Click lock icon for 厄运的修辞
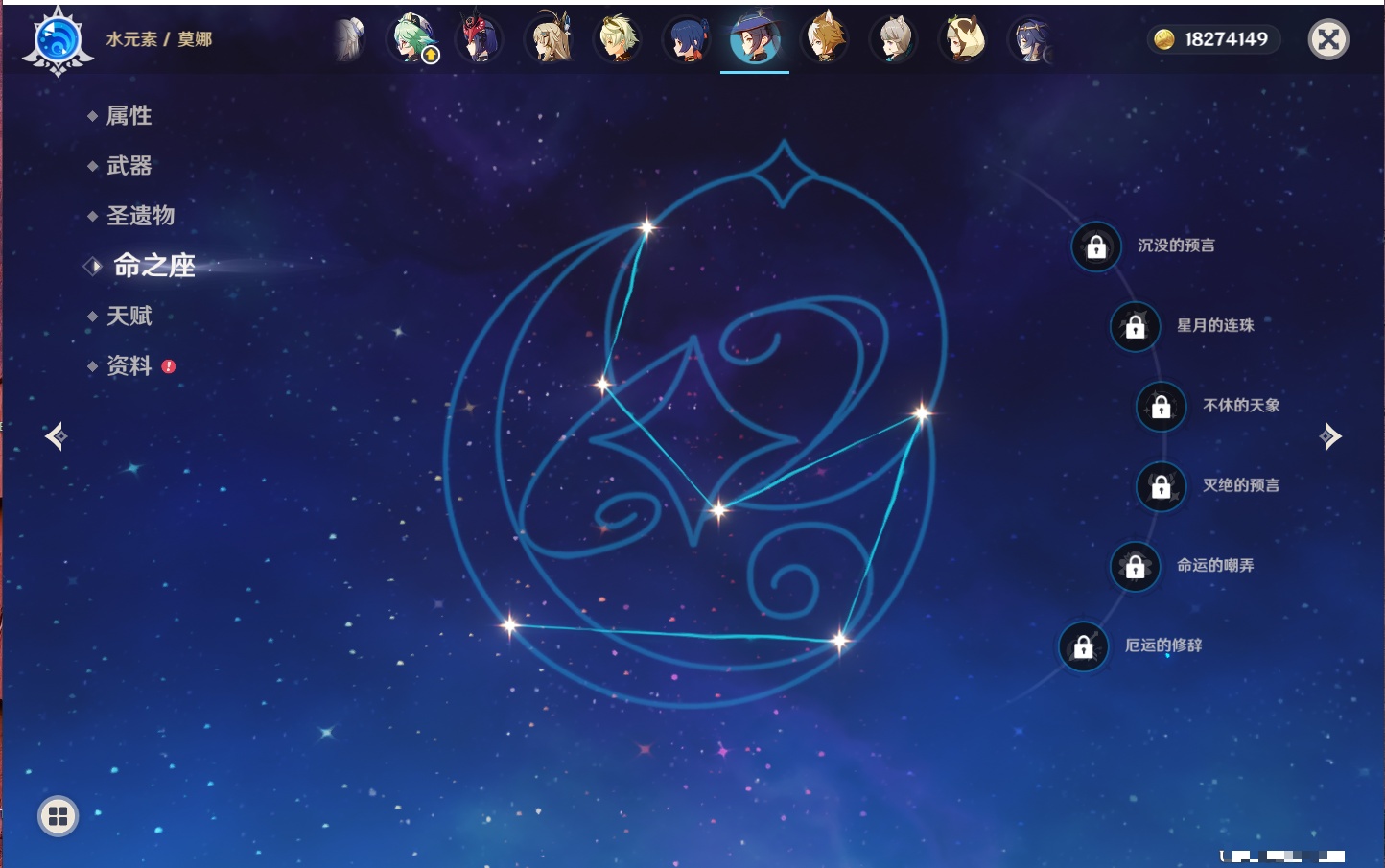1385x868 pixels. point(1083,647)
